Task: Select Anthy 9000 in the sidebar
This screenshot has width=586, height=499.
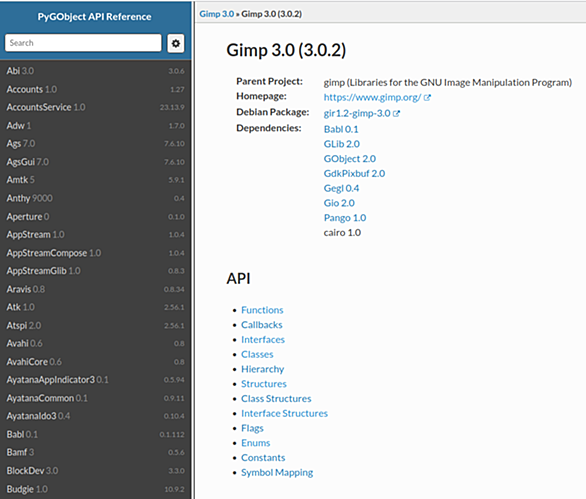Action: [95, 198]
